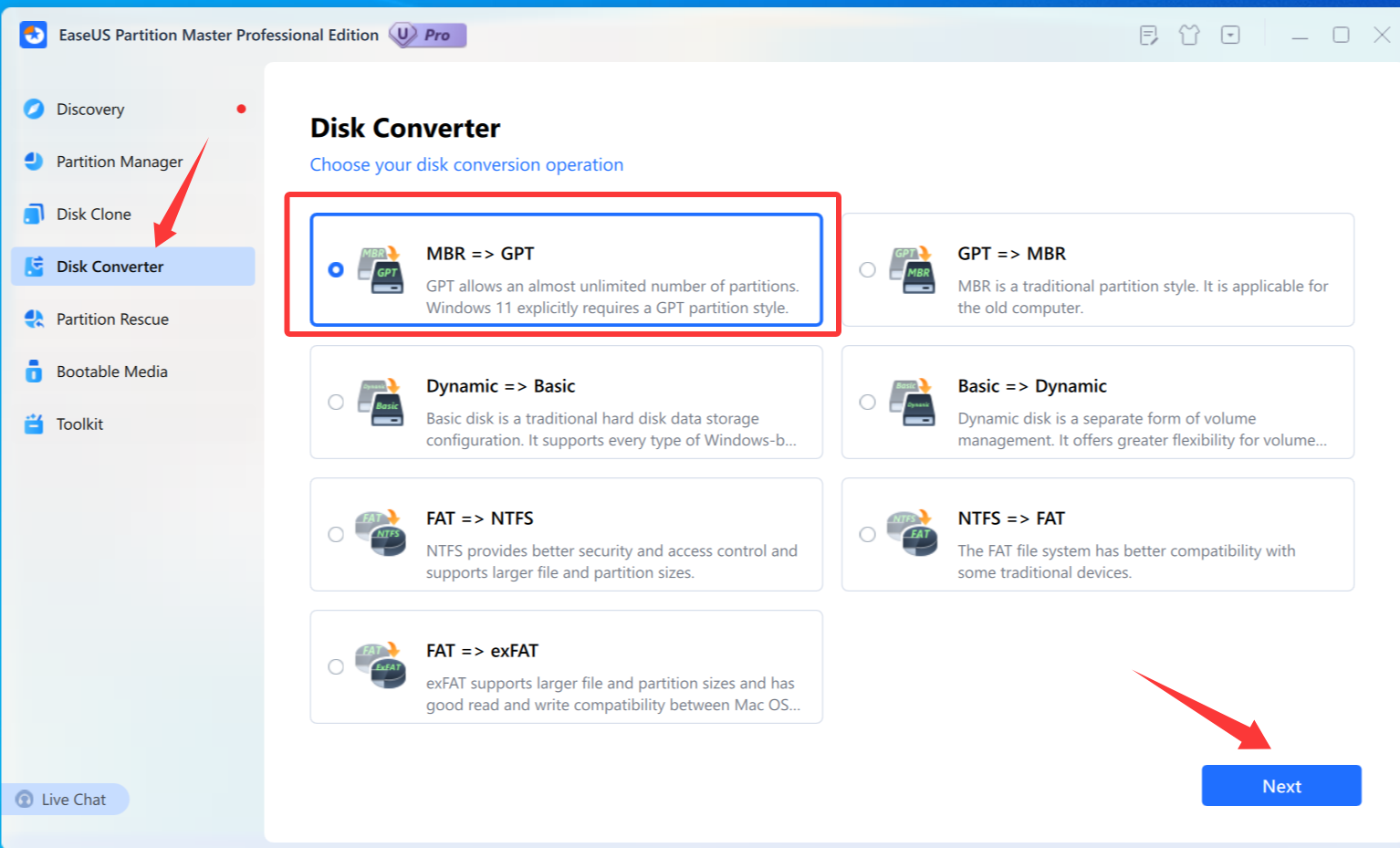The height and width of the screenshot is (848, 1400).
Task: Click "exFAT supports larger file" description
Action: coord(613,694)
